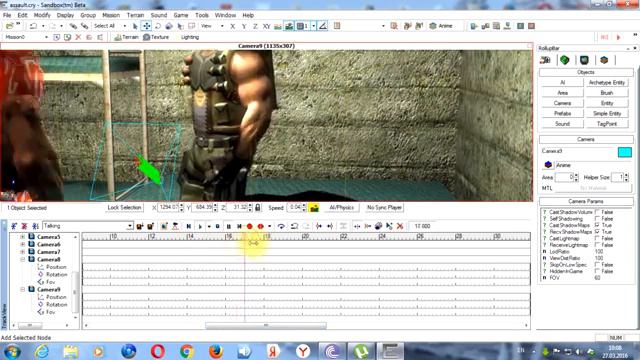Viewport: 640px width, 360px height.
Task: Uncheck RecvShadowMaps checkbox
Action: [x=597, y=232]
